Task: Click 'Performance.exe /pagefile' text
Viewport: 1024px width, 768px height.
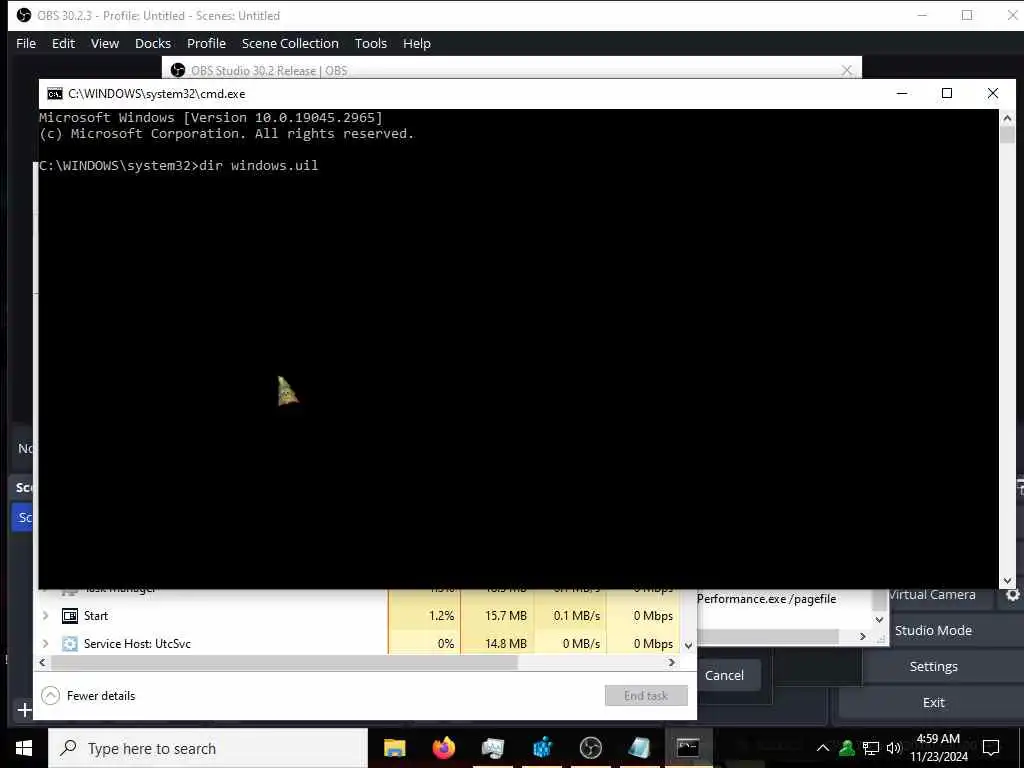Action: point(766,599)
